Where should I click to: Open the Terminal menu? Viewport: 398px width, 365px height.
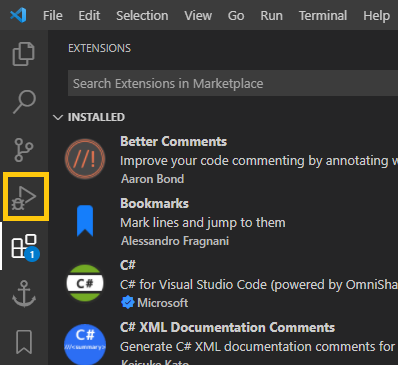point(323,16)
